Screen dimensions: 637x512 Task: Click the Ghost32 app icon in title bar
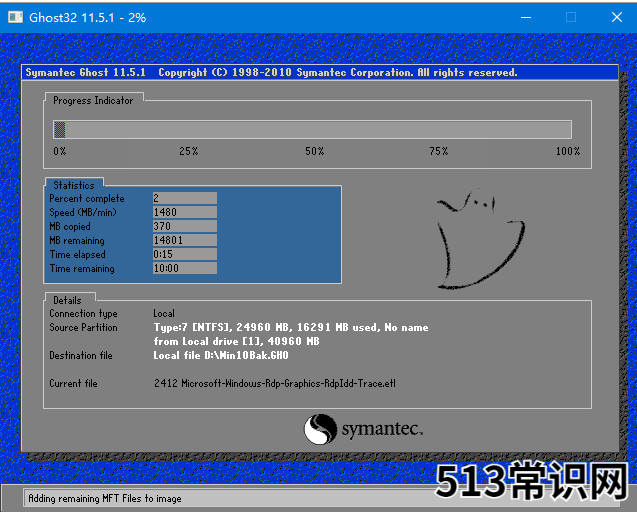(15, 17)
